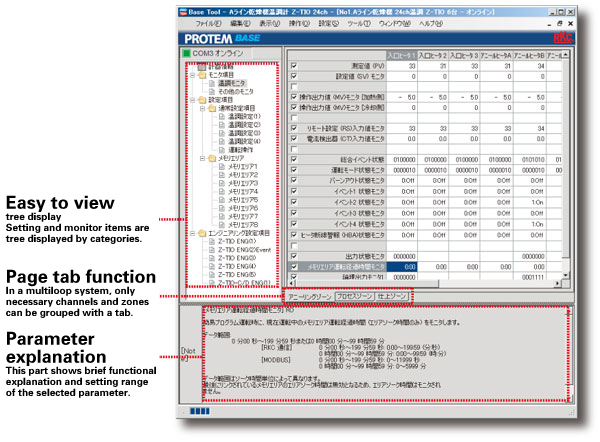Select the アニールヒータB column header
The image size is (600, 442).
click(x=530, y=56)
